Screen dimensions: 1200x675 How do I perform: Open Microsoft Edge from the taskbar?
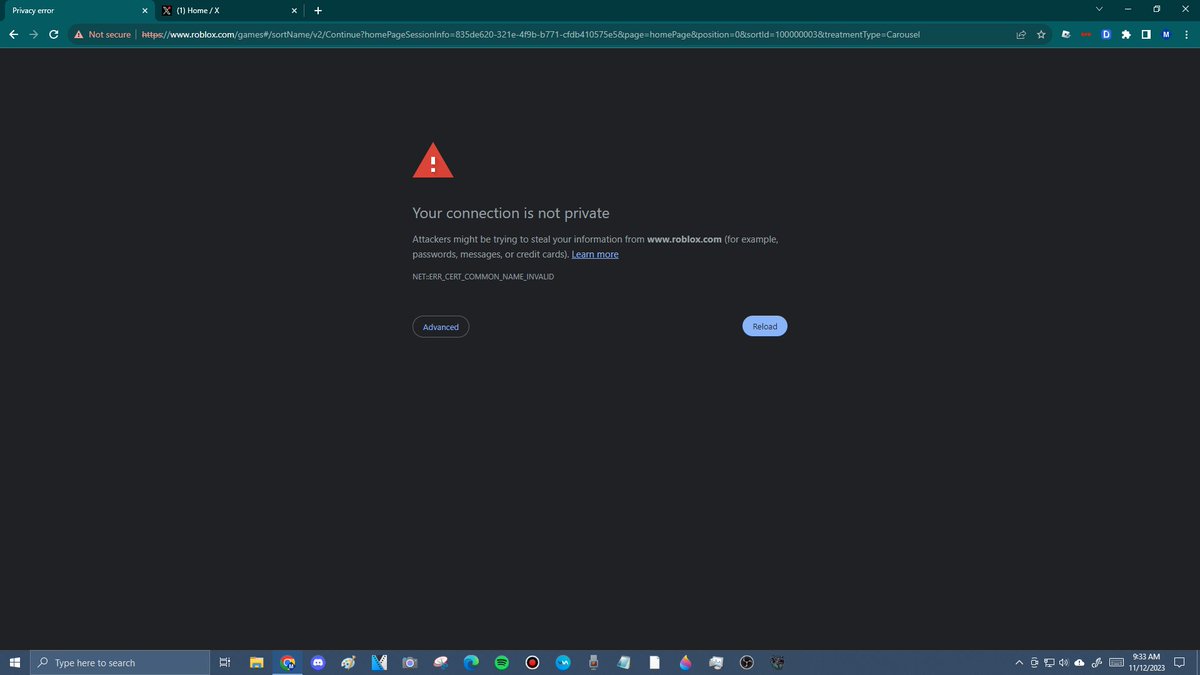pos(471,662)
